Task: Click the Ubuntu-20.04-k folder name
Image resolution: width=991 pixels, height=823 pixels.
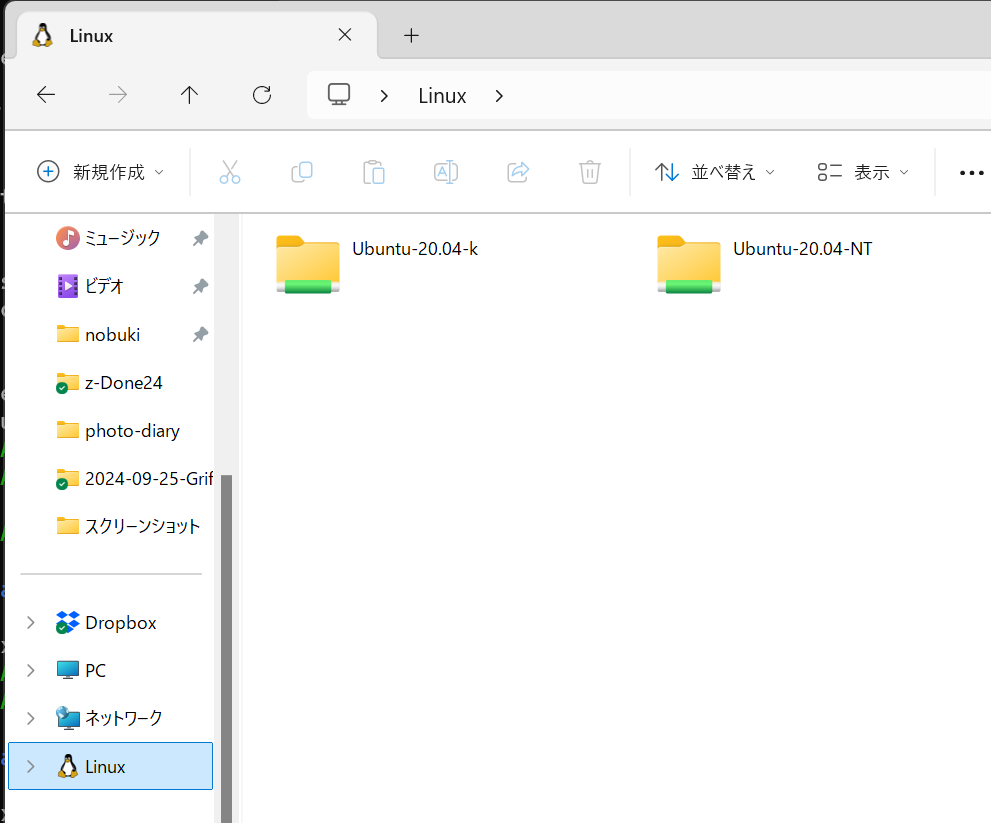Action: (415, 249)
